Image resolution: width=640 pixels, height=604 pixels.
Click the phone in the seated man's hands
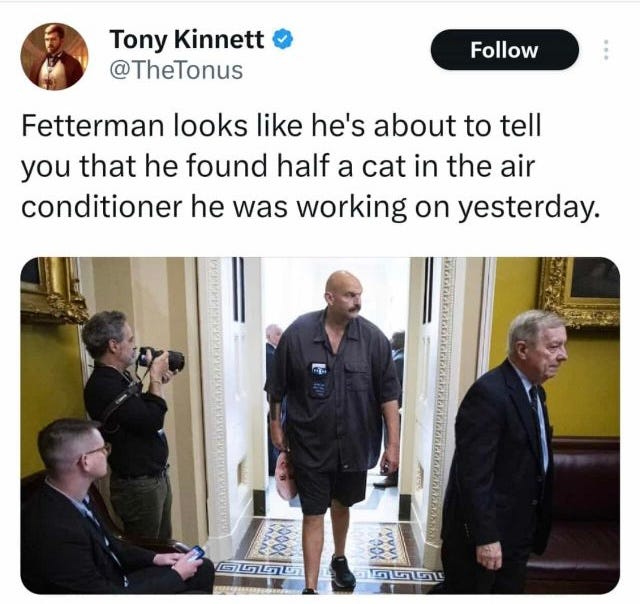point(196,553)
